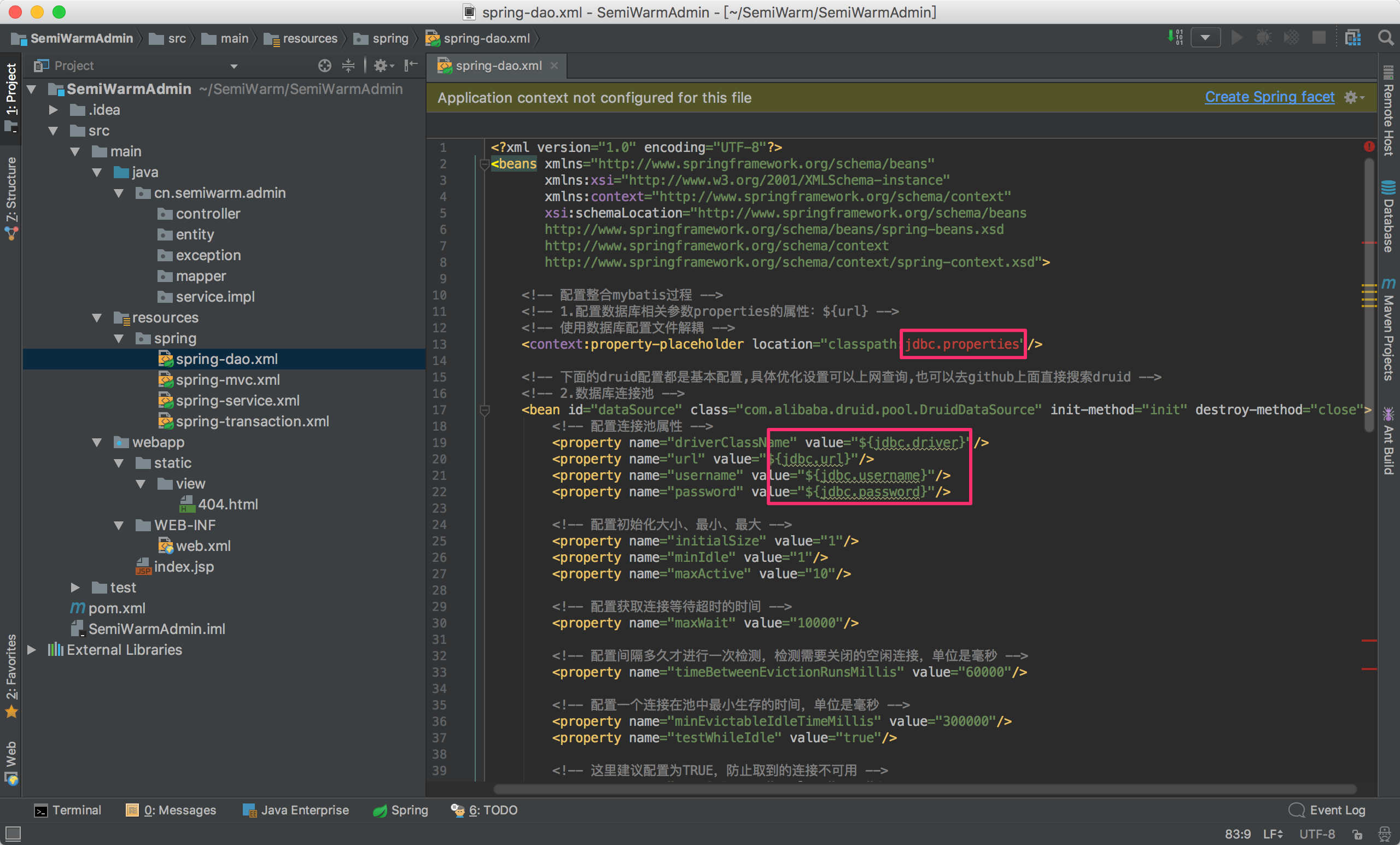Collapse the main folder

pyautogui.click(x=75, y=151)
